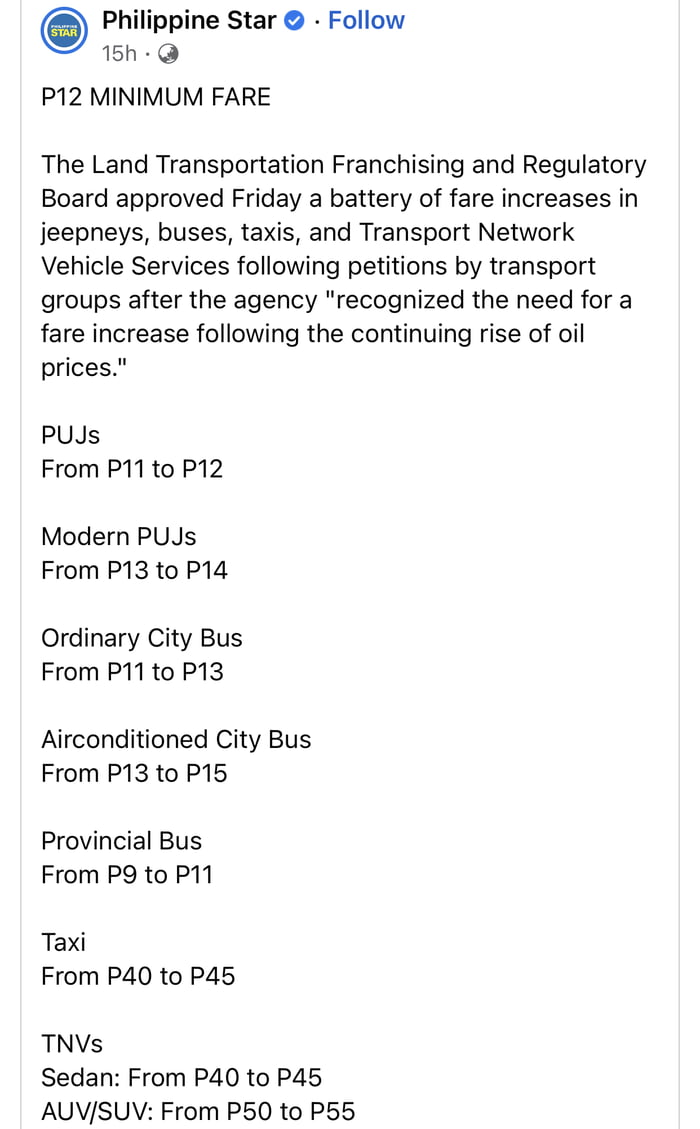This screenshot has height=1129, width=700.
Task: Open the Philippine Star profile picture
Action: pyautogui.click(x=64, y=32)
